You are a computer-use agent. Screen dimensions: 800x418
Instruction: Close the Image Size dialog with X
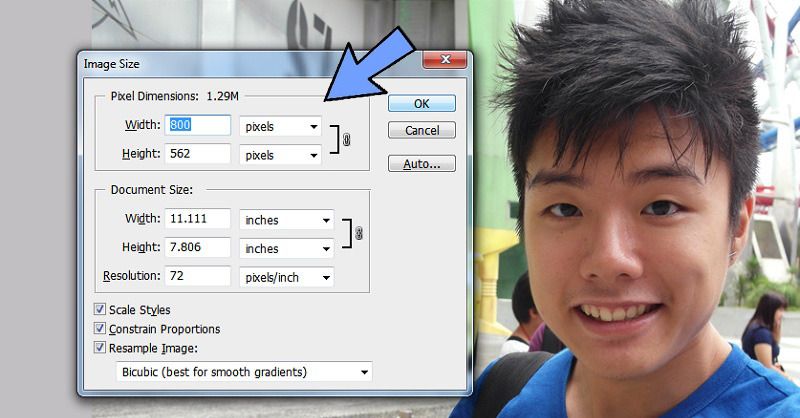point(444,63)
